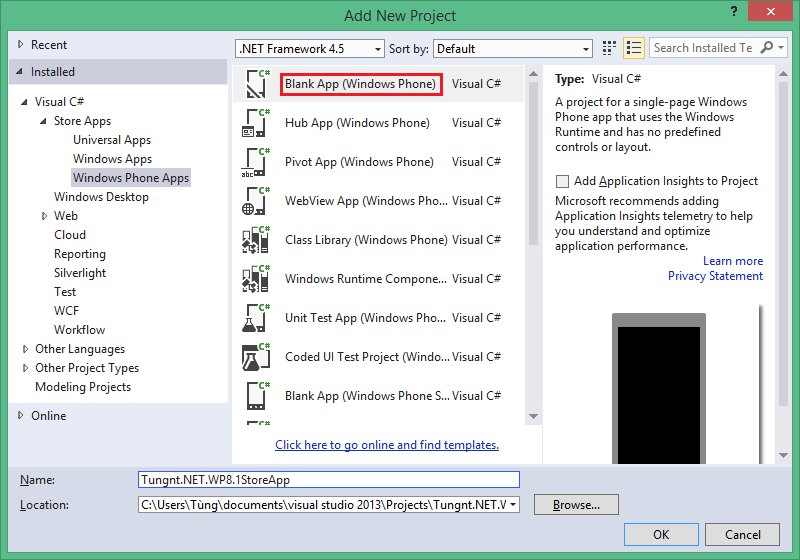The width and height of the screenshot is (800, 560).
Task: Click the Cancel button
Action: [x=742, y=534]
